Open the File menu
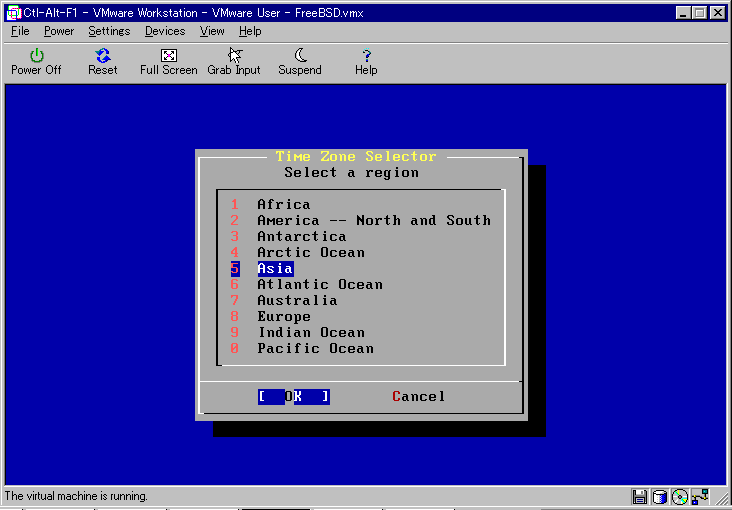 pos(20,31)
